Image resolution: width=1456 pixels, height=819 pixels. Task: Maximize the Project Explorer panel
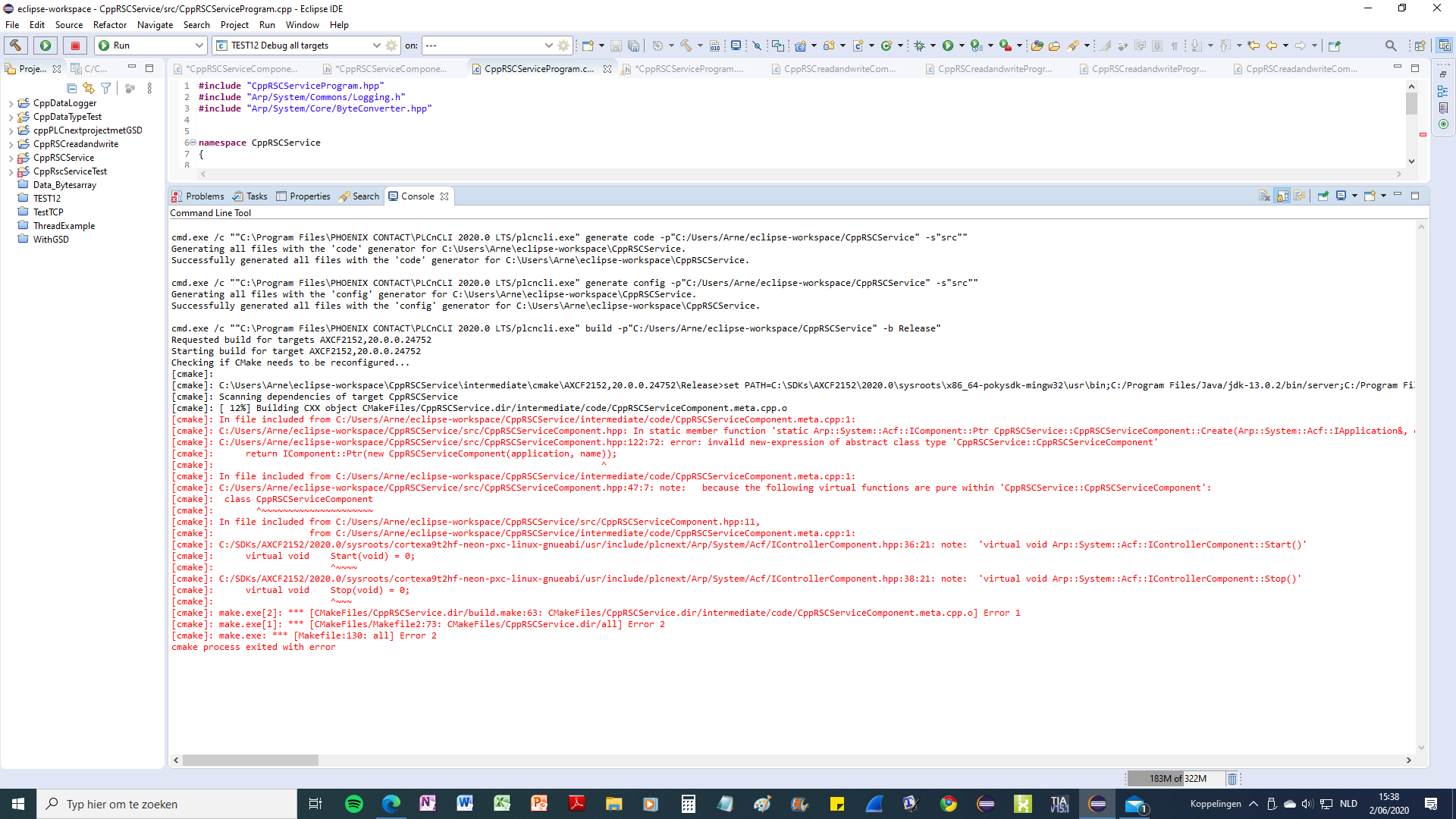149,68
